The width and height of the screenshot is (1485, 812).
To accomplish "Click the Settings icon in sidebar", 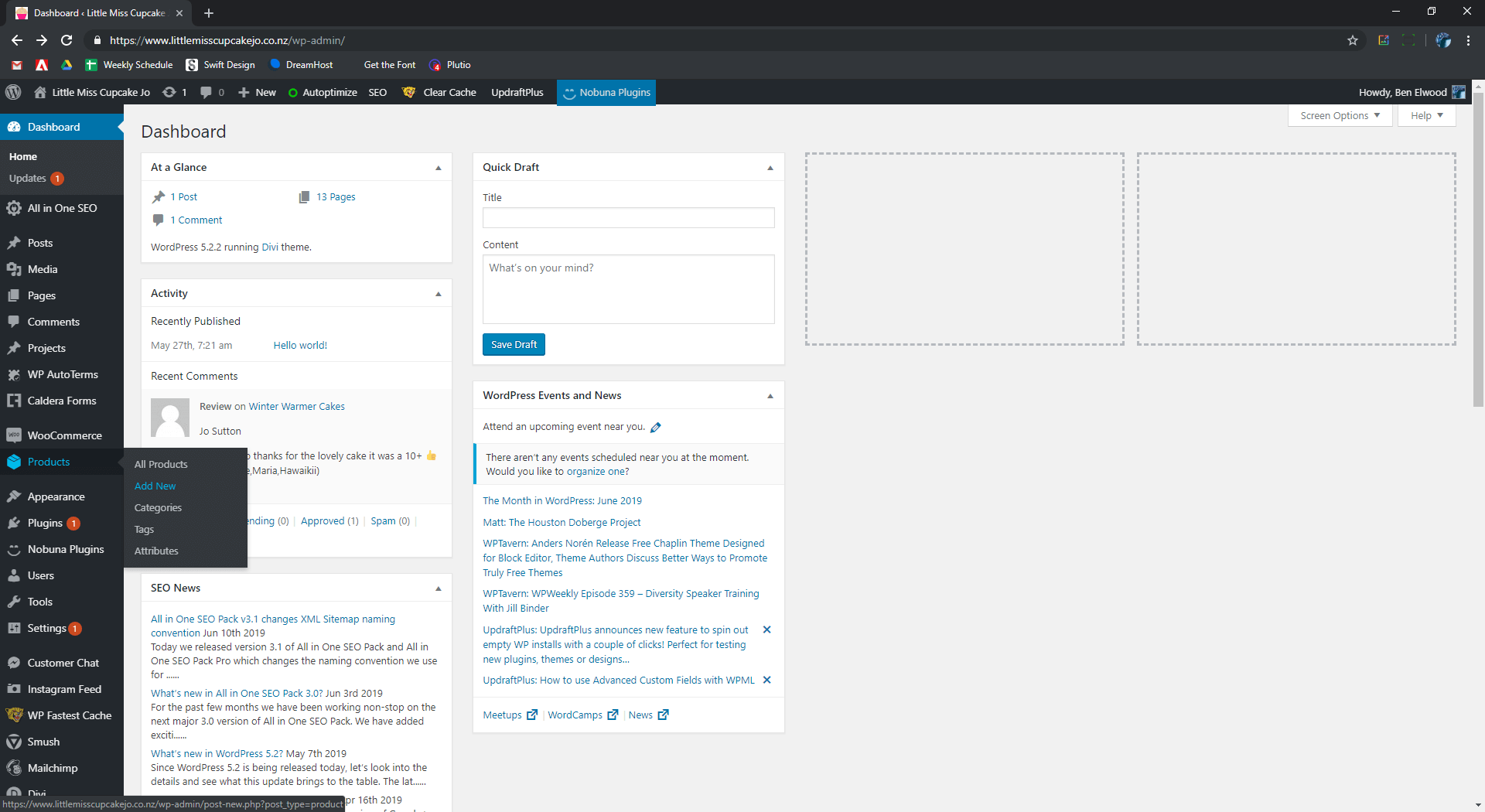I will point(14,628).
